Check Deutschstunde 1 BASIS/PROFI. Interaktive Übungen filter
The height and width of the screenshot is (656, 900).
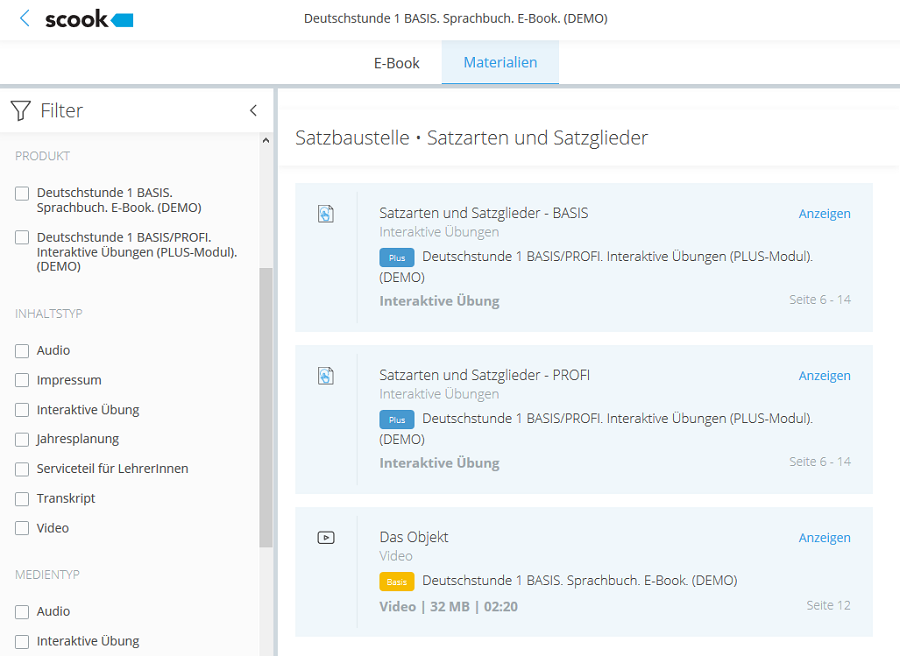point(22,237)
